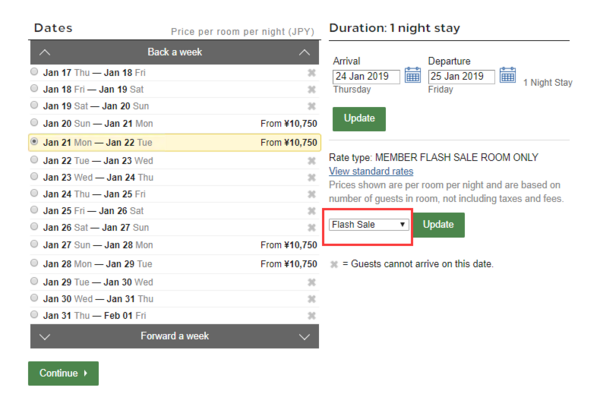Select the Jan 18 Fri – Jan 19 radio button
600x394 pixels.
coord(34,88)
